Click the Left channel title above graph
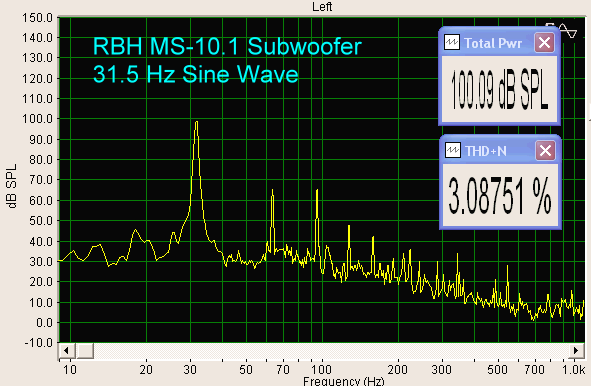The width and height of the screenshot is (591, 386). [x=322, y=7]
